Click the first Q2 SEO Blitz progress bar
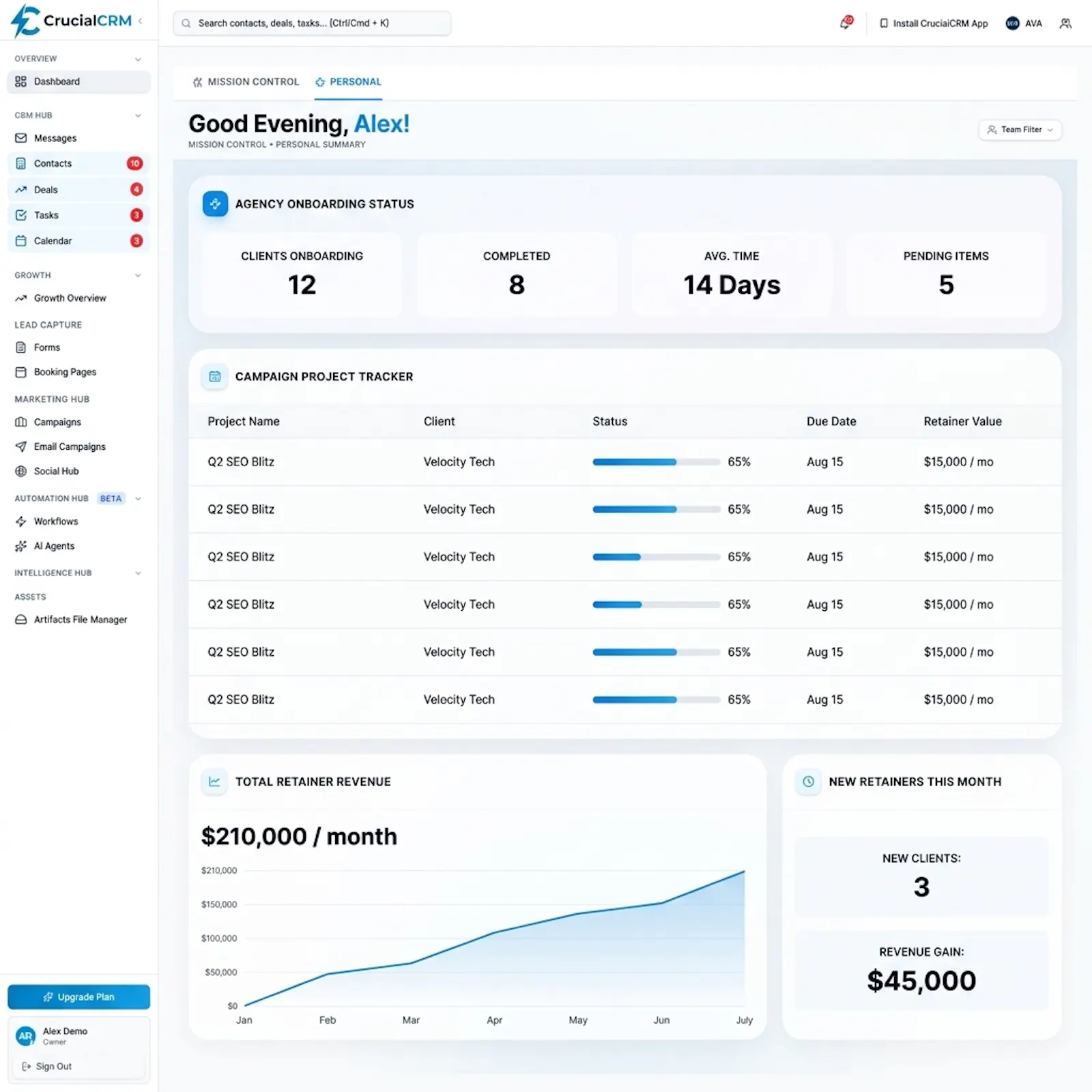This screenshot has height=1092, width=1092. [656, 462]
